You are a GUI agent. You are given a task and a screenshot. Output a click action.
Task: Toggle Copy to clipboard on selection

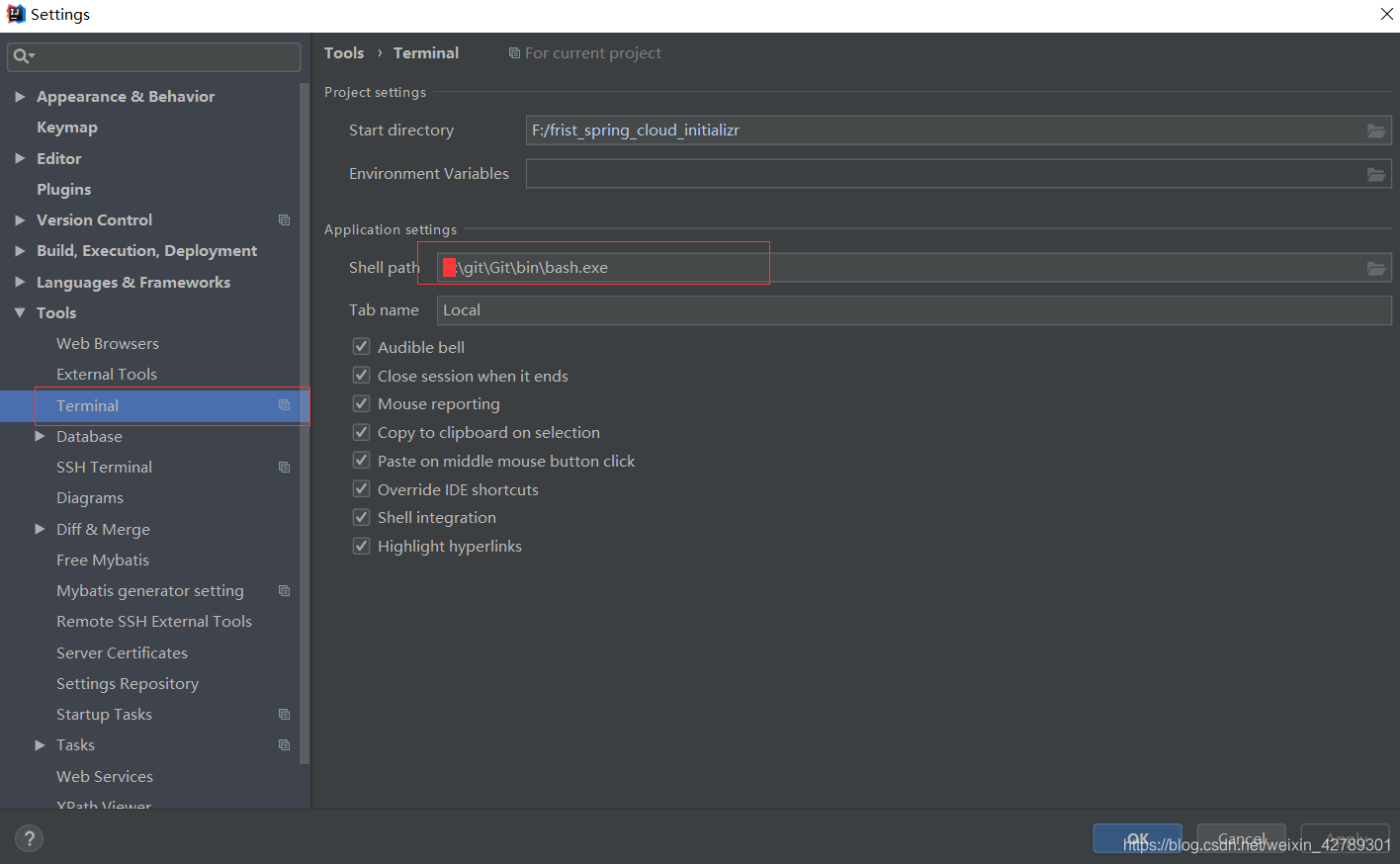point(362,432)
